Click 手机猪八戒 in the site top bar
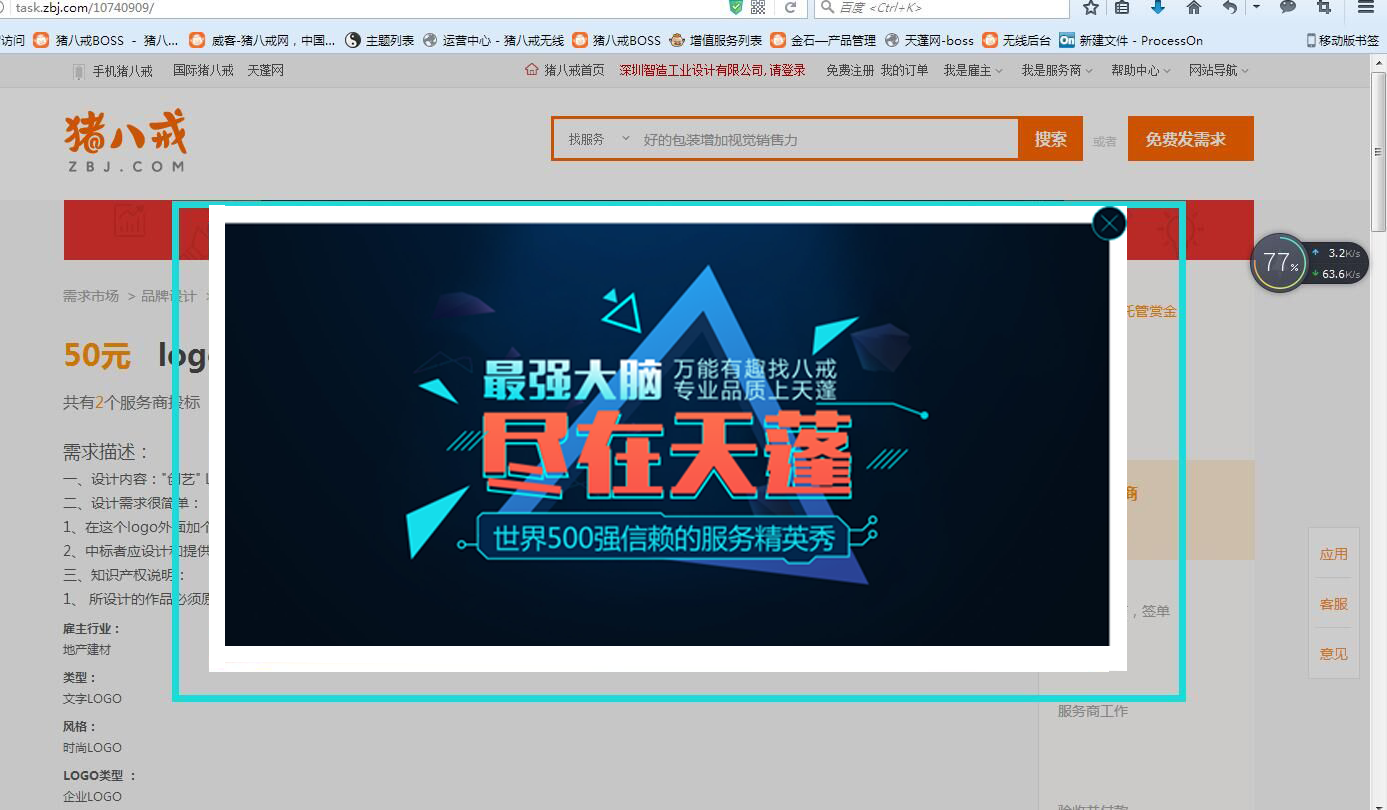Viewport: 1387px width, 810px height. (113, 71)
